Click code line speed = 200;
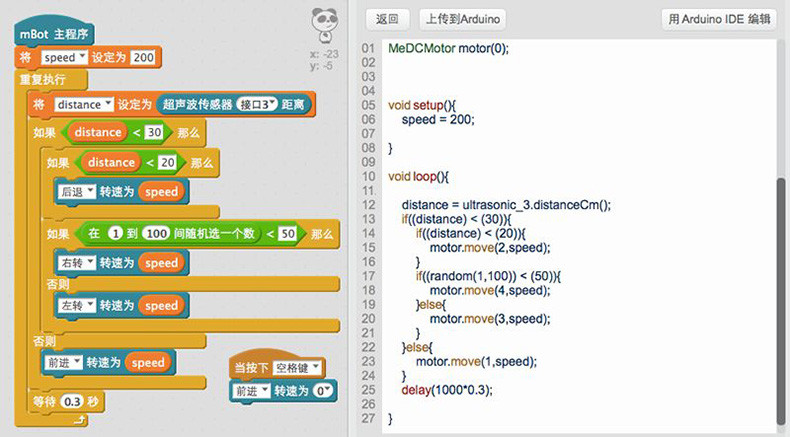 point(438,119)
